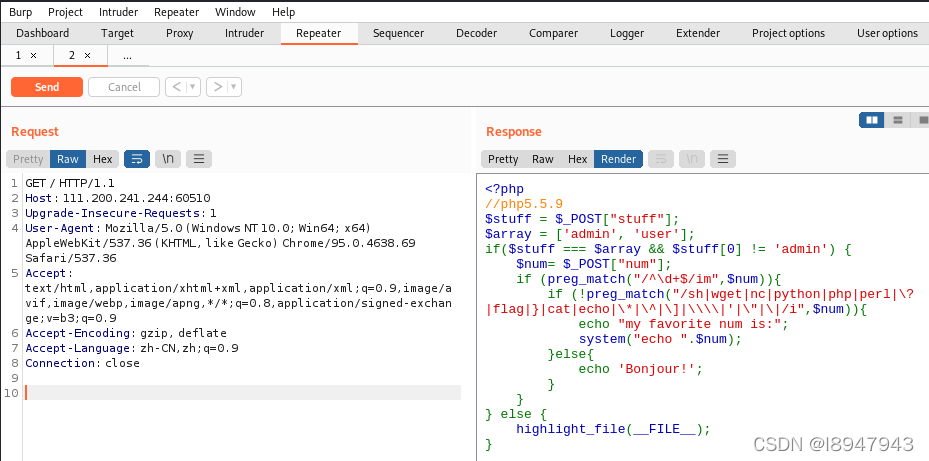
Task: Click the //php5.5.9 comment in response
Action: 524,204
